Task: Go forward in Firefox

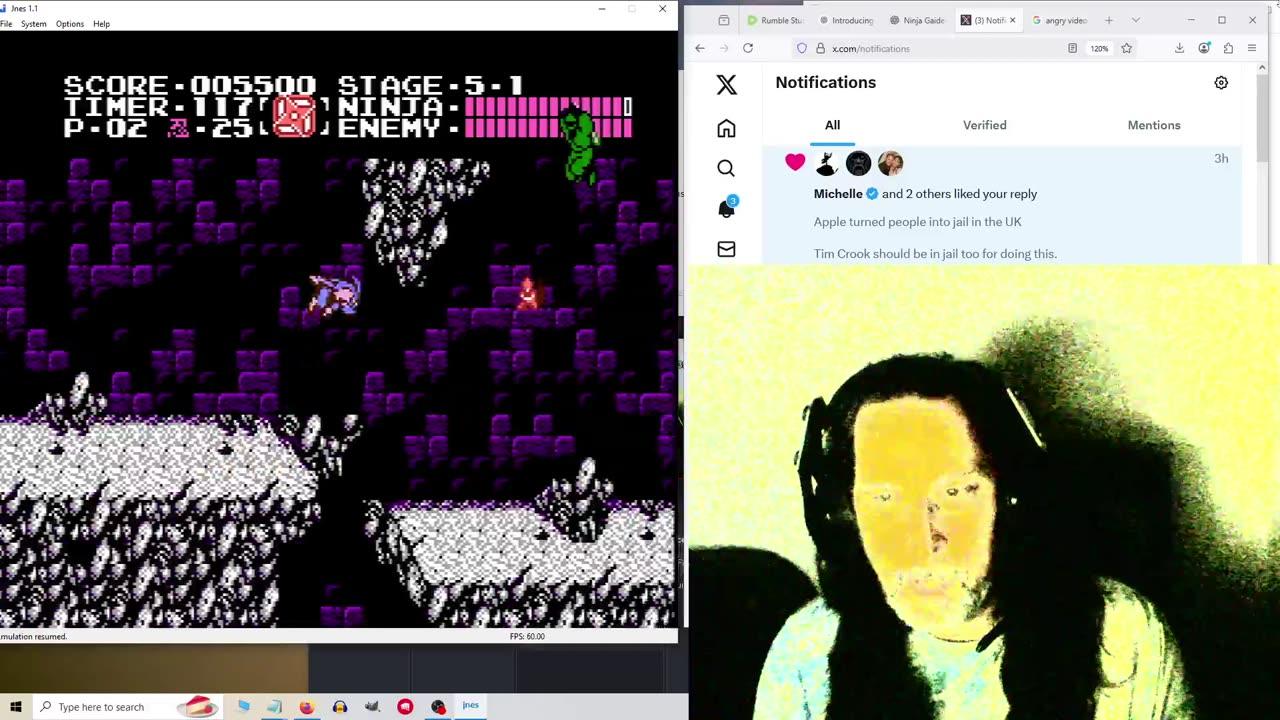Action: [x=724, y=48]
